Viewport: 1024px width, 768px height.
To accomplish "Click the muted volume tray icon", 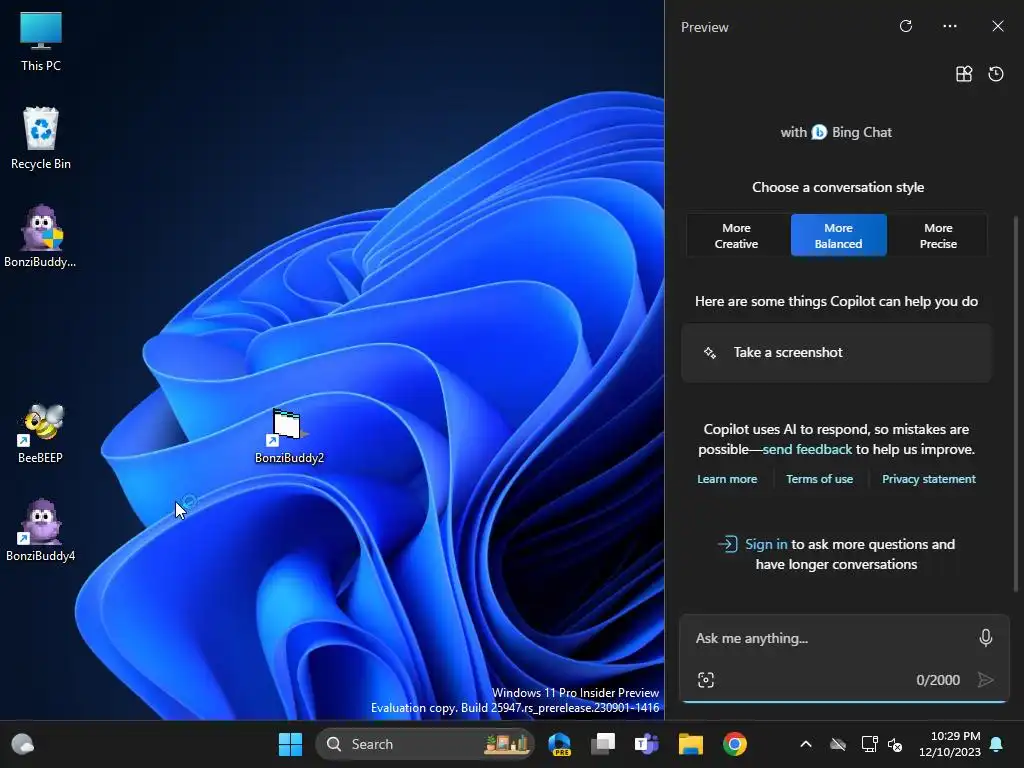I will click(895, 744).
